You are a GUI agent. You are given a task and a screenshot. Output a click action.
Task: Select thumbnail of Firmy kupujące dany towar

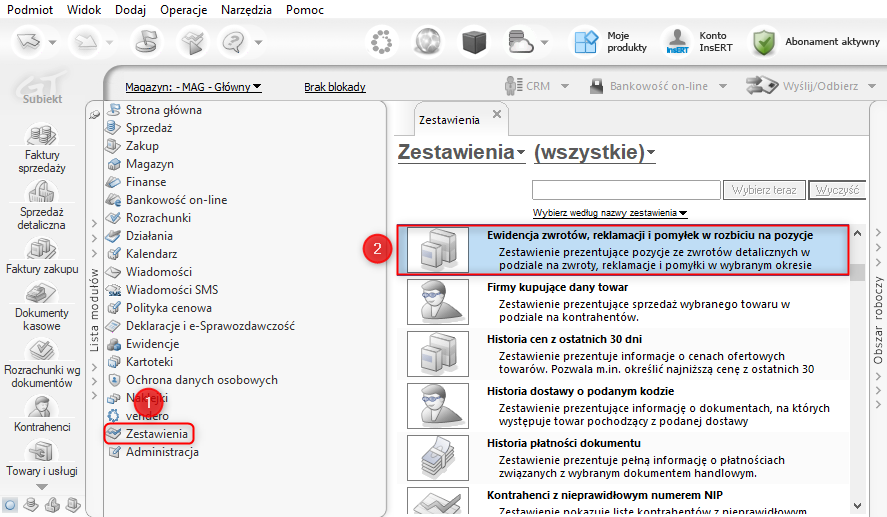438,301
